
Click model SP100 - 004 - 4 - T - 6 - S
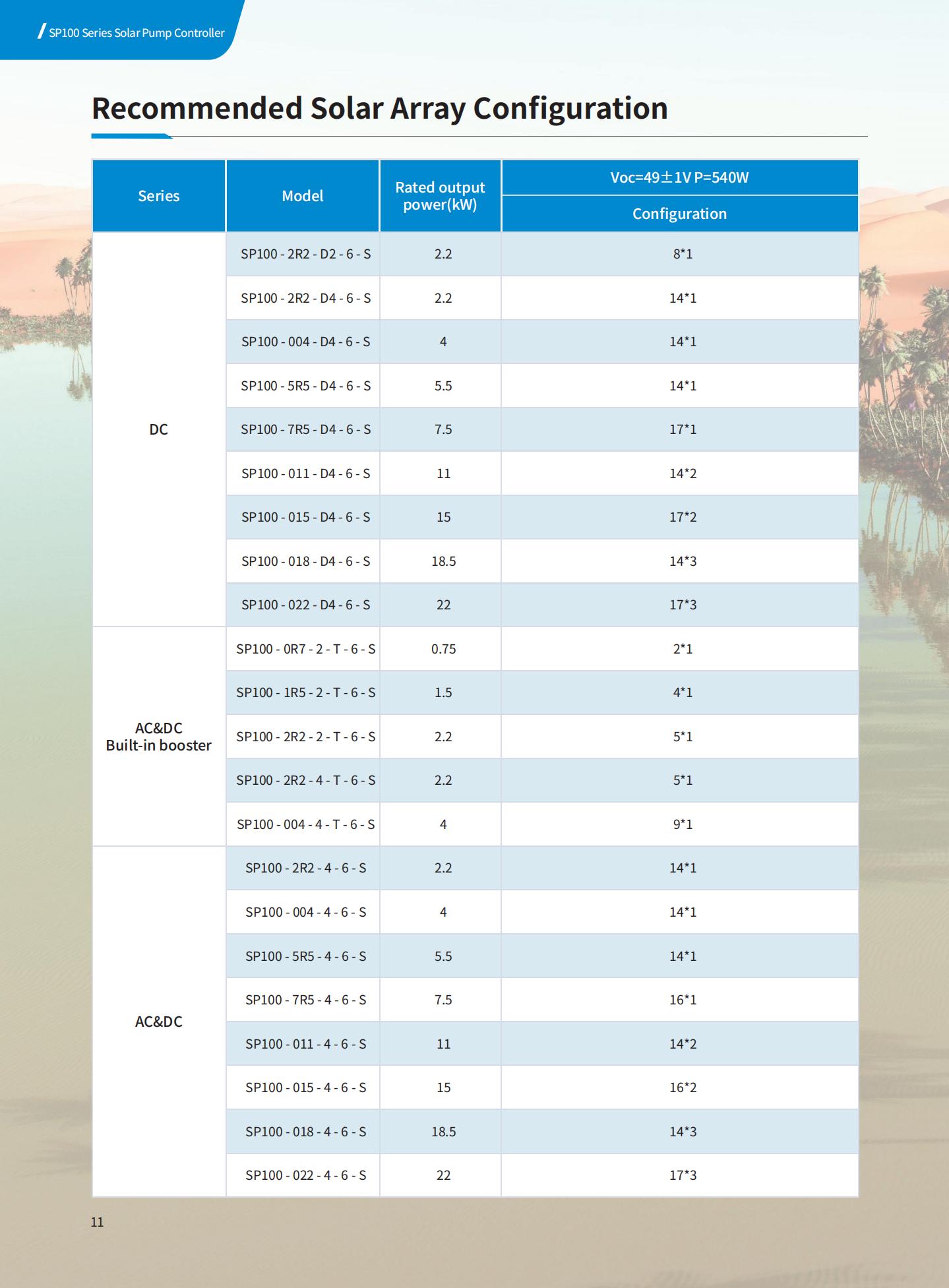coord(305,824)
